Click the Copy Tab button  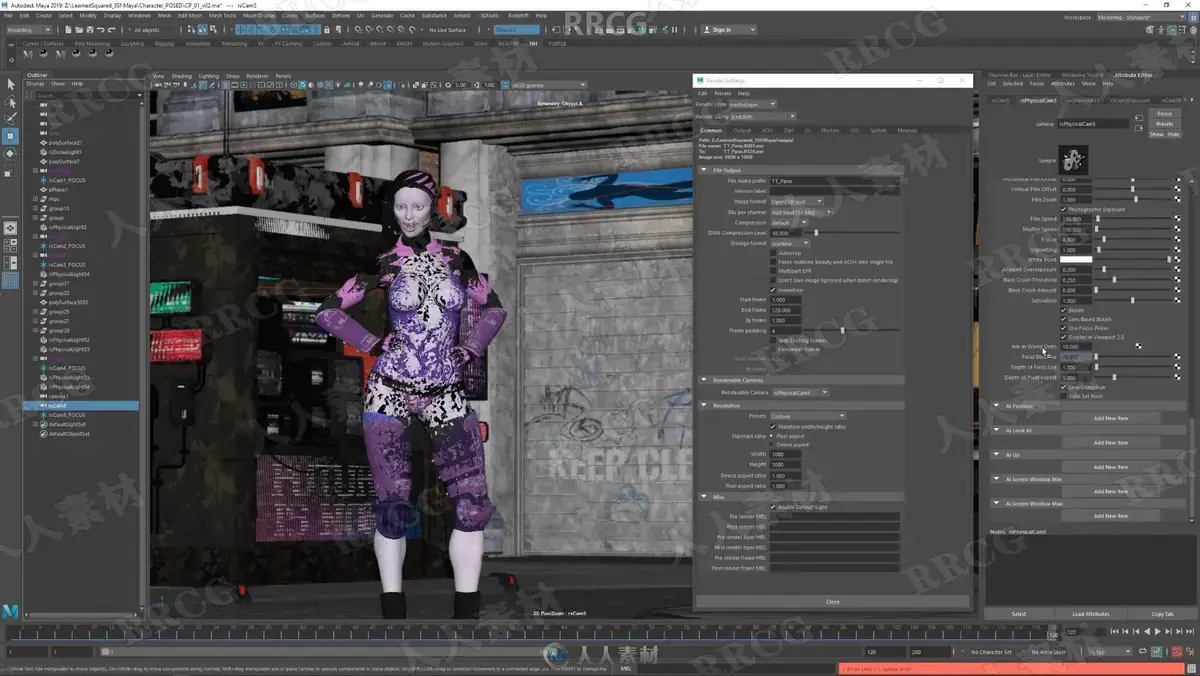click(1162, 614)
